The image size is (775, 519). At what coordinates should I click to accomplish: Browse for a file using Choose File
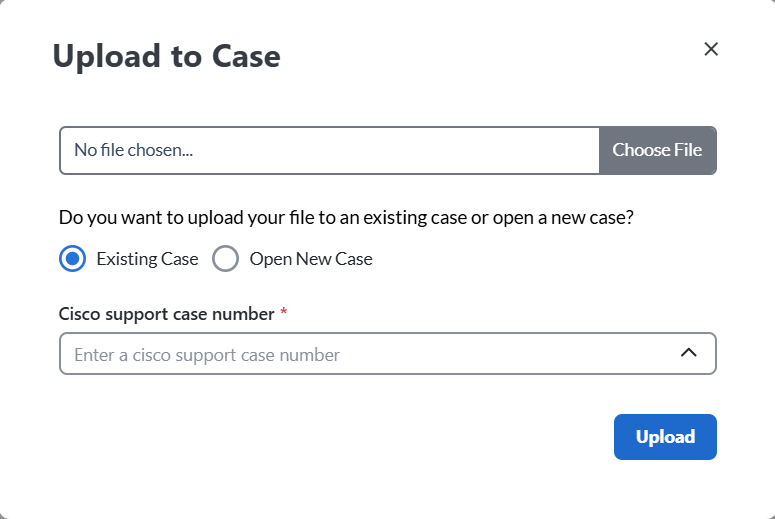[657, 150]
